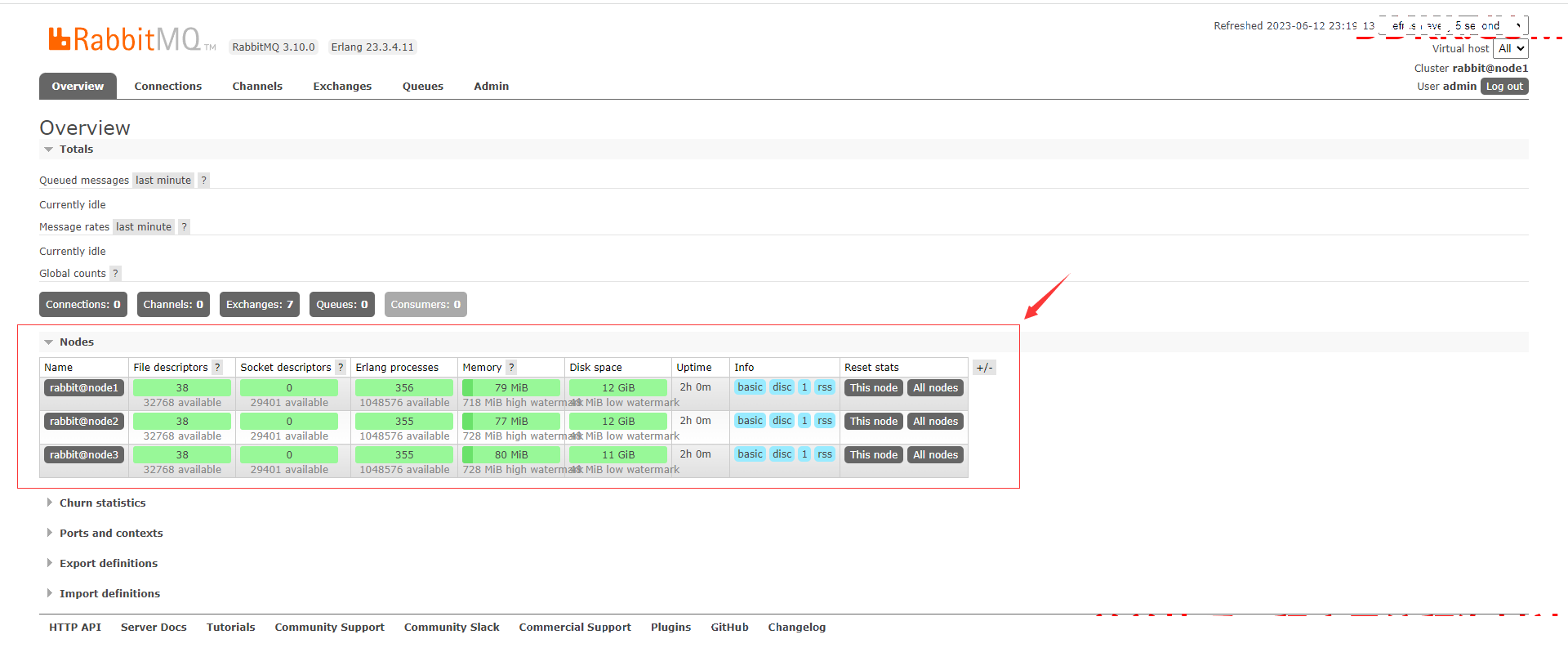Open help for Global counts
The width and height of the screenshot is (1568, 648).
115,274
